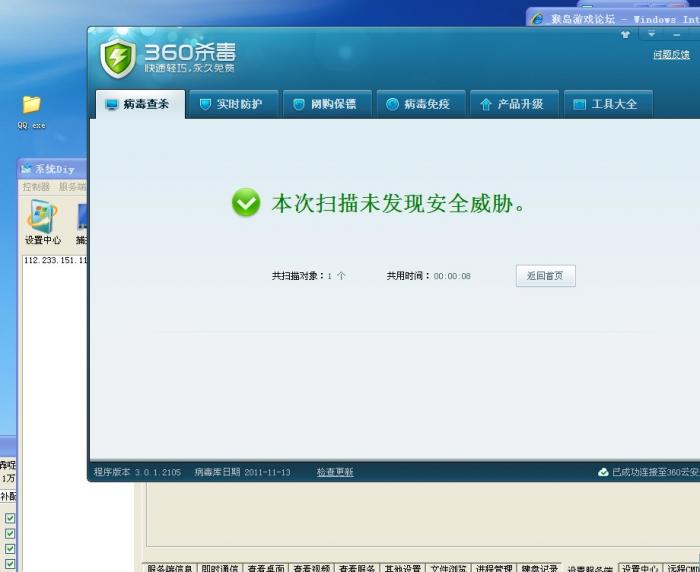700x572 pixels.
Task: Open the 其他设置 bottom tab
Action: coord(403,568)
